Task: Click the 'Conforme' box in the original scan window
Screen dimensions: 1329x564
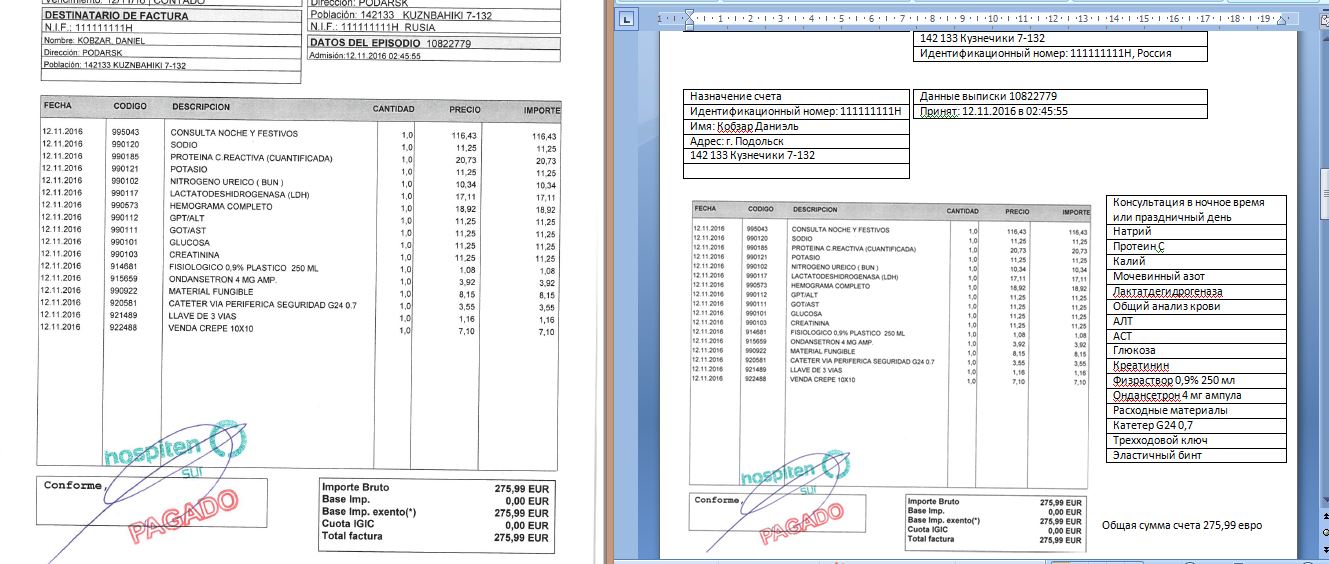Action: (152, 503)
